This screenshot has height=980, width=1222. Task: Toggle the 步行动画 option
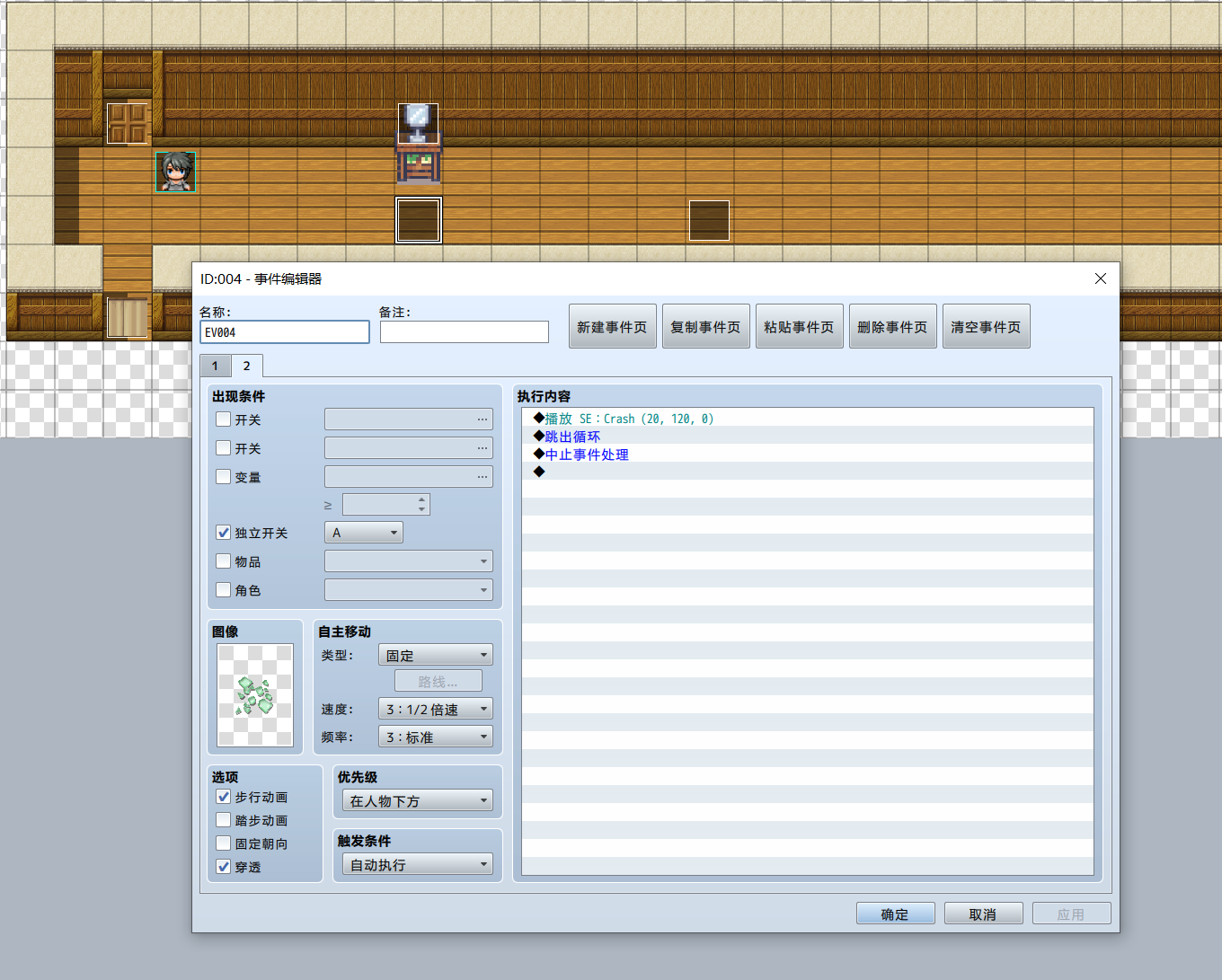[x=224, y=797]
